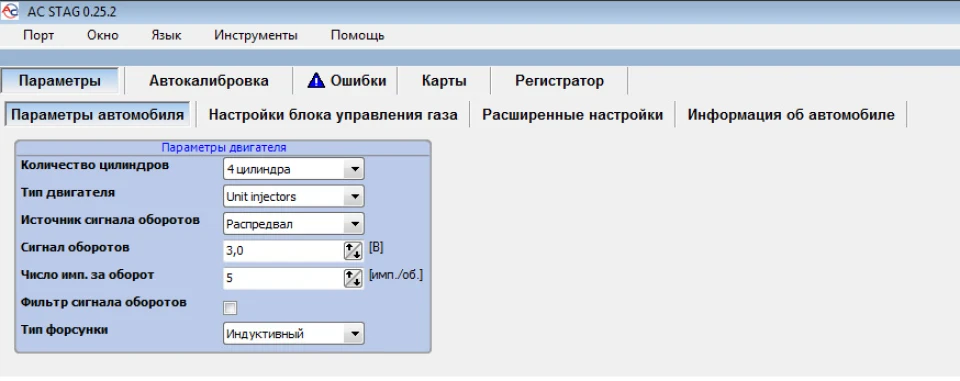Viewport: 960px width, 381px height.
Task: Open the Информация об автомобиле sub-tab
Action: point(791,115)
